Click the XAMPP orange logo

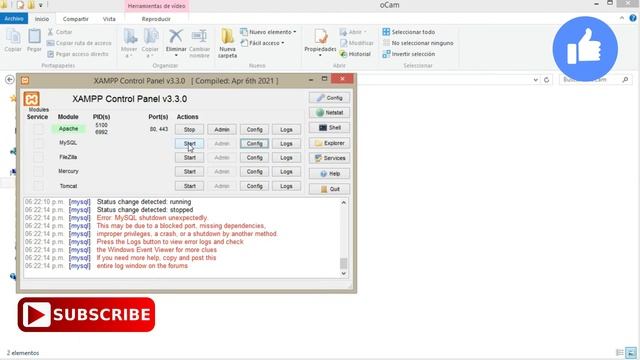point(31,99)
